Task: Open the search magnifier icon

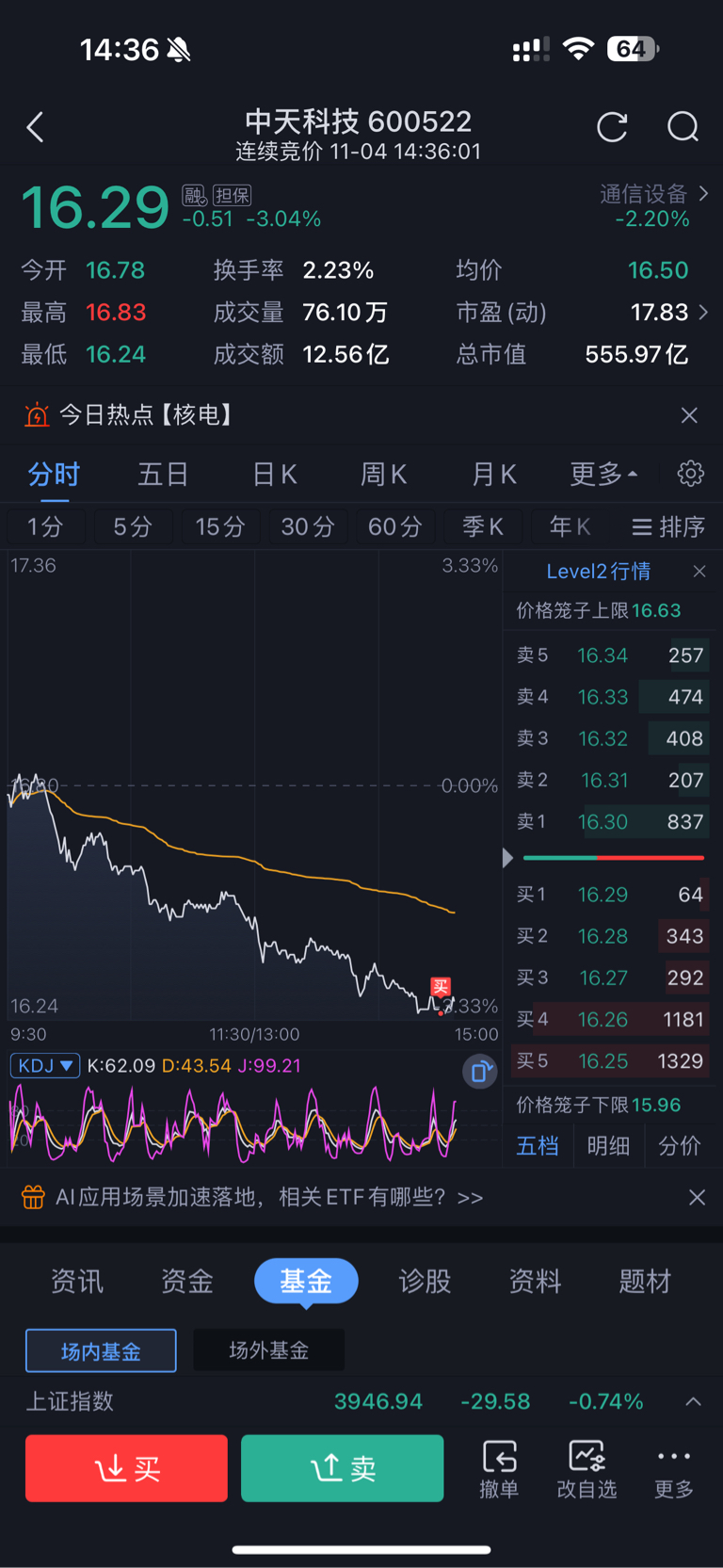Action: [683, 126]
